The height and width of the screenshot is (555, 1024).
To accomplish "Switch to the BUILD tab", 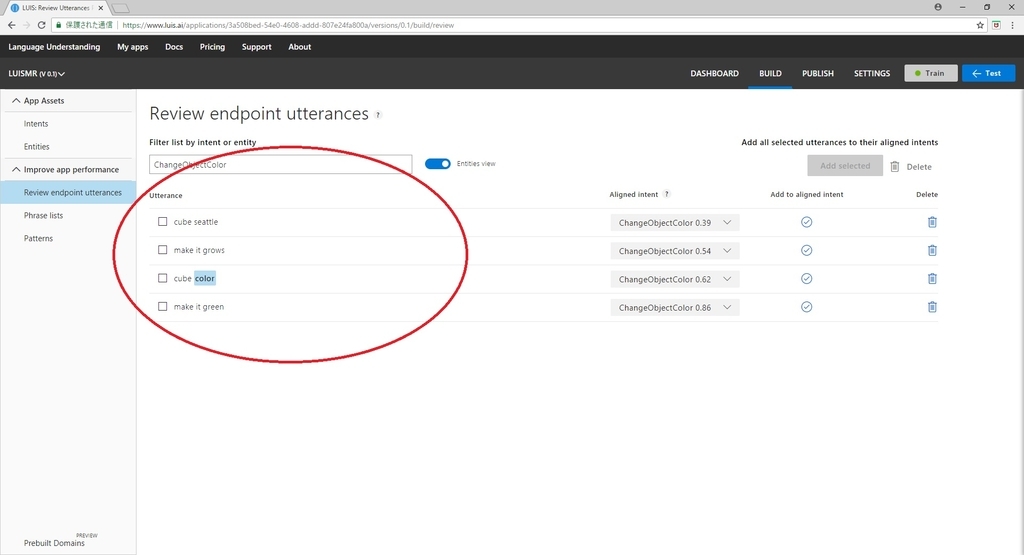I will pyautogui.click(x=770, y=73).
